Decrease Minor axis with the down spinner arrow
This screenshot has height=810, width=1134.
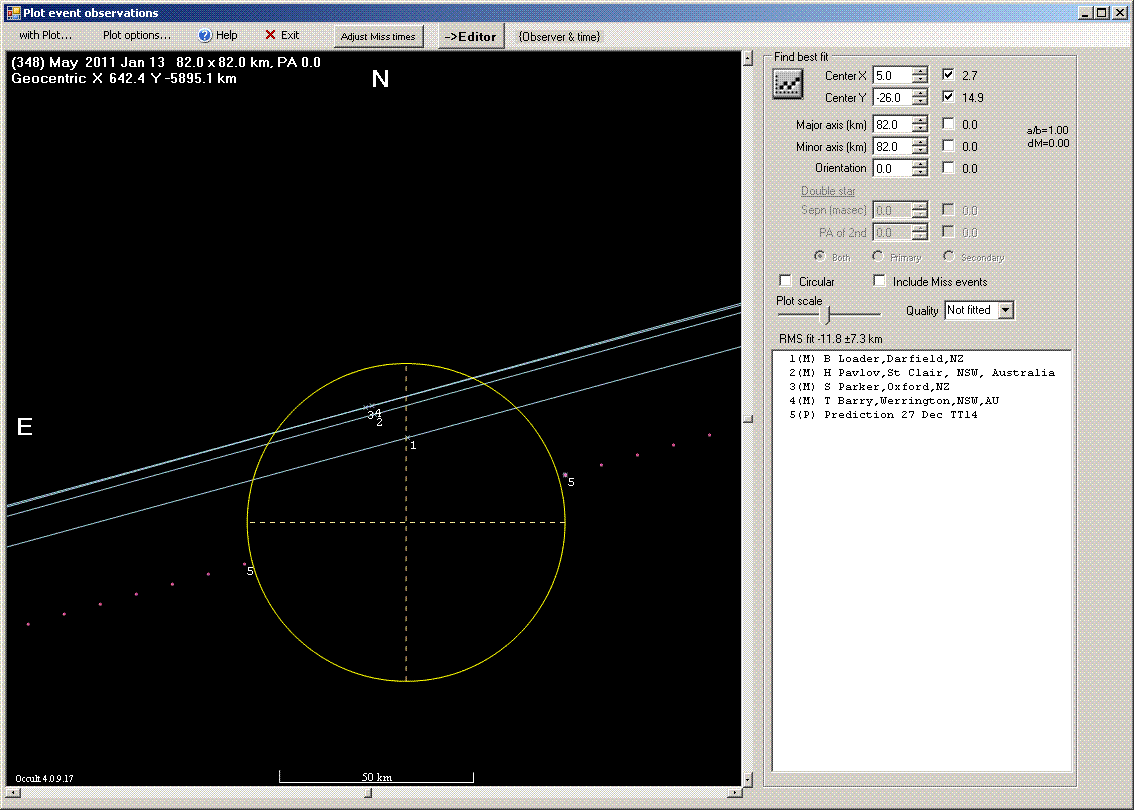919,150
